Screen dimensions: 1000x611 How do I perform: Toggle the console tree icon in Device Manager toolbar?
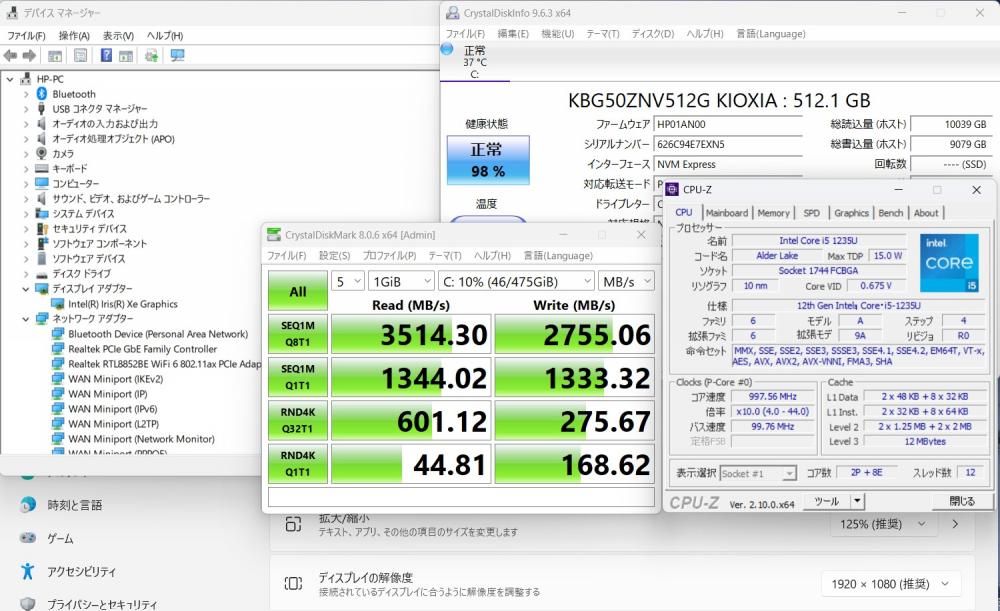pos(55,56)
